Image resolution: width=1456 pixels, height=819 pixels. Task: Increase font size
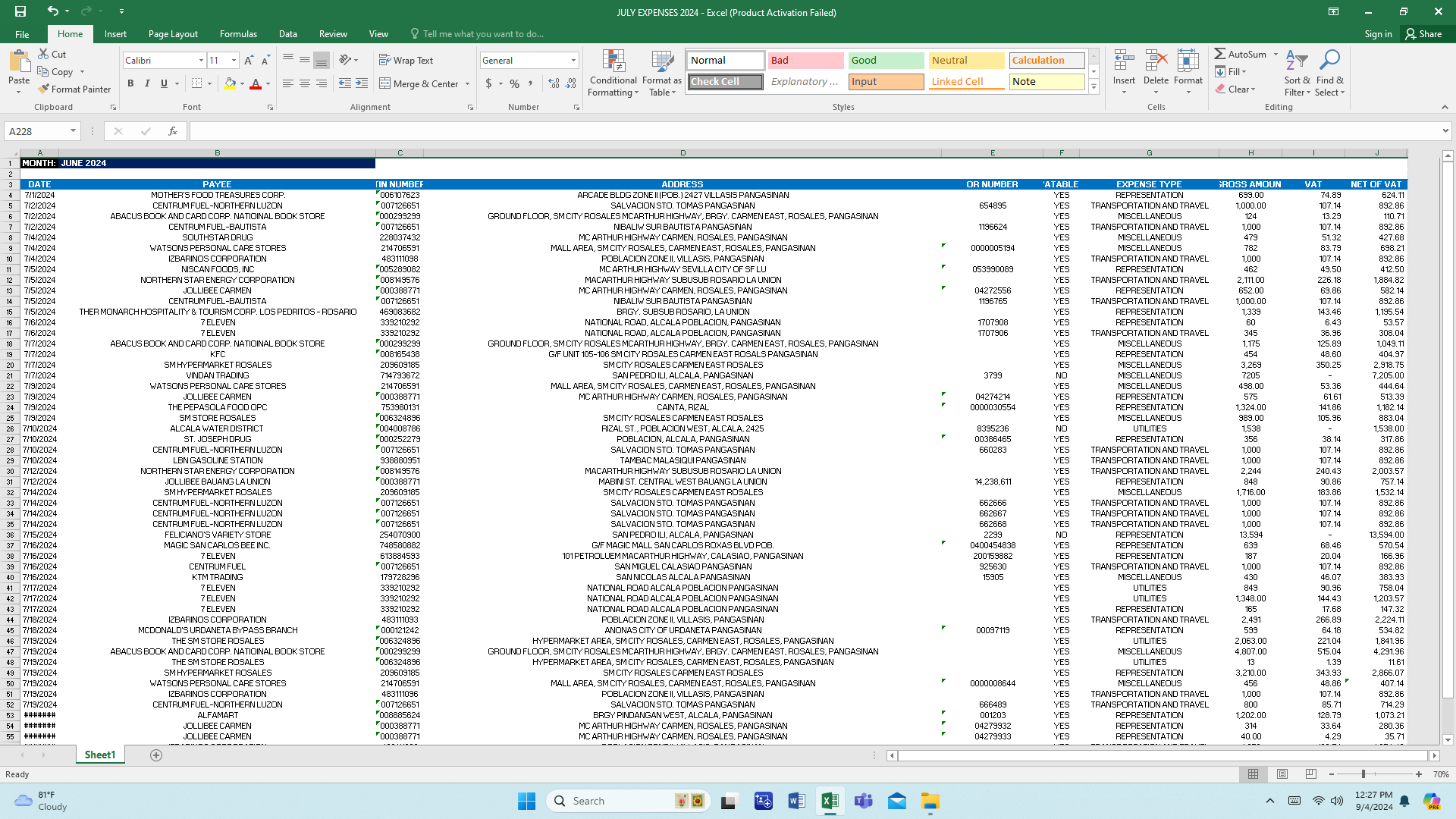click(x=249, y=60)
